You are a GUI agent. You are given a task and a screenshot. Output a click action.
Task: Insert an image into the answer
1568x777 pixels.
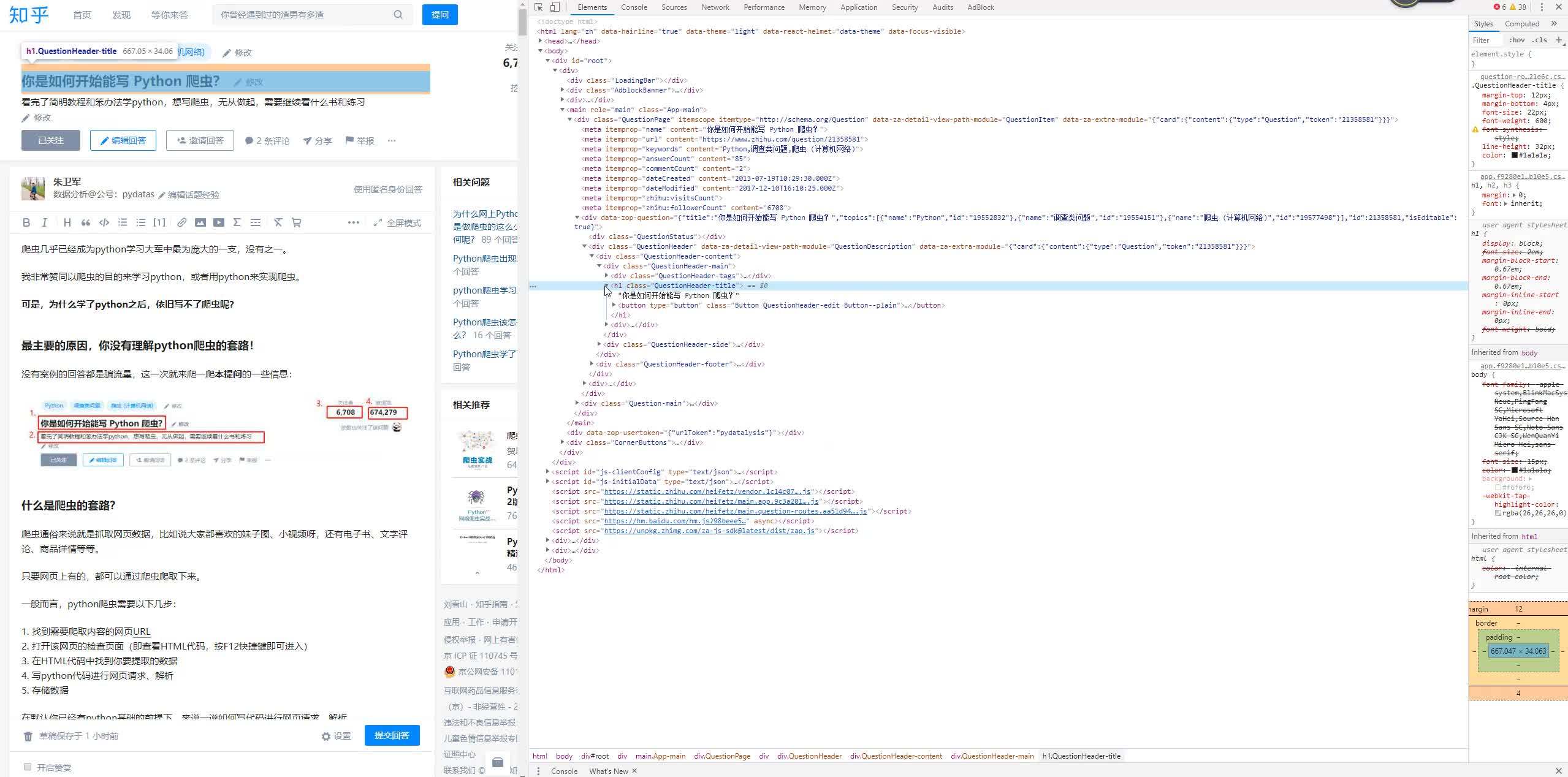[x=200, y=222]
